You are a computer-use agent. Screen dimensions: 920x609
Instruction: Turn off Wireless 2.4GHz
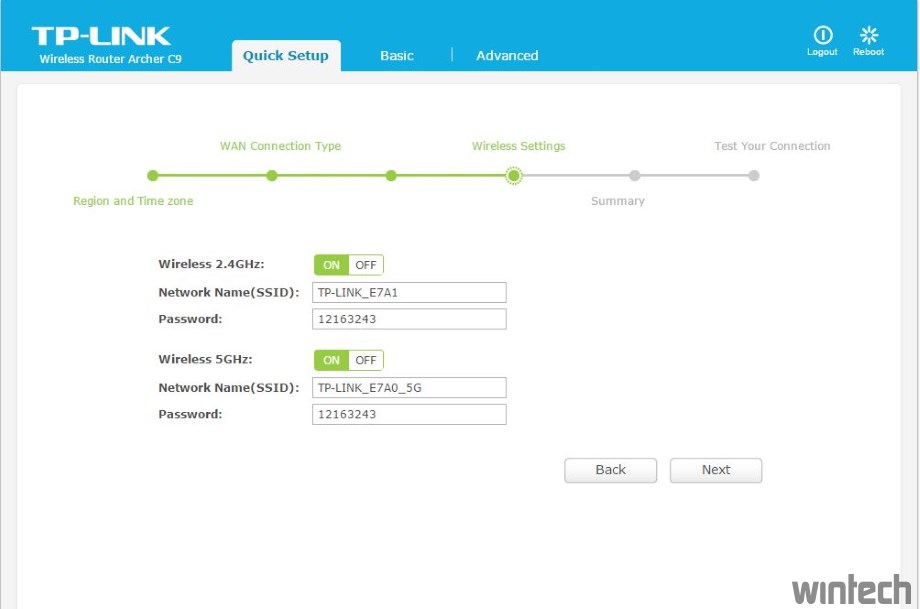(x=366, y=265)
